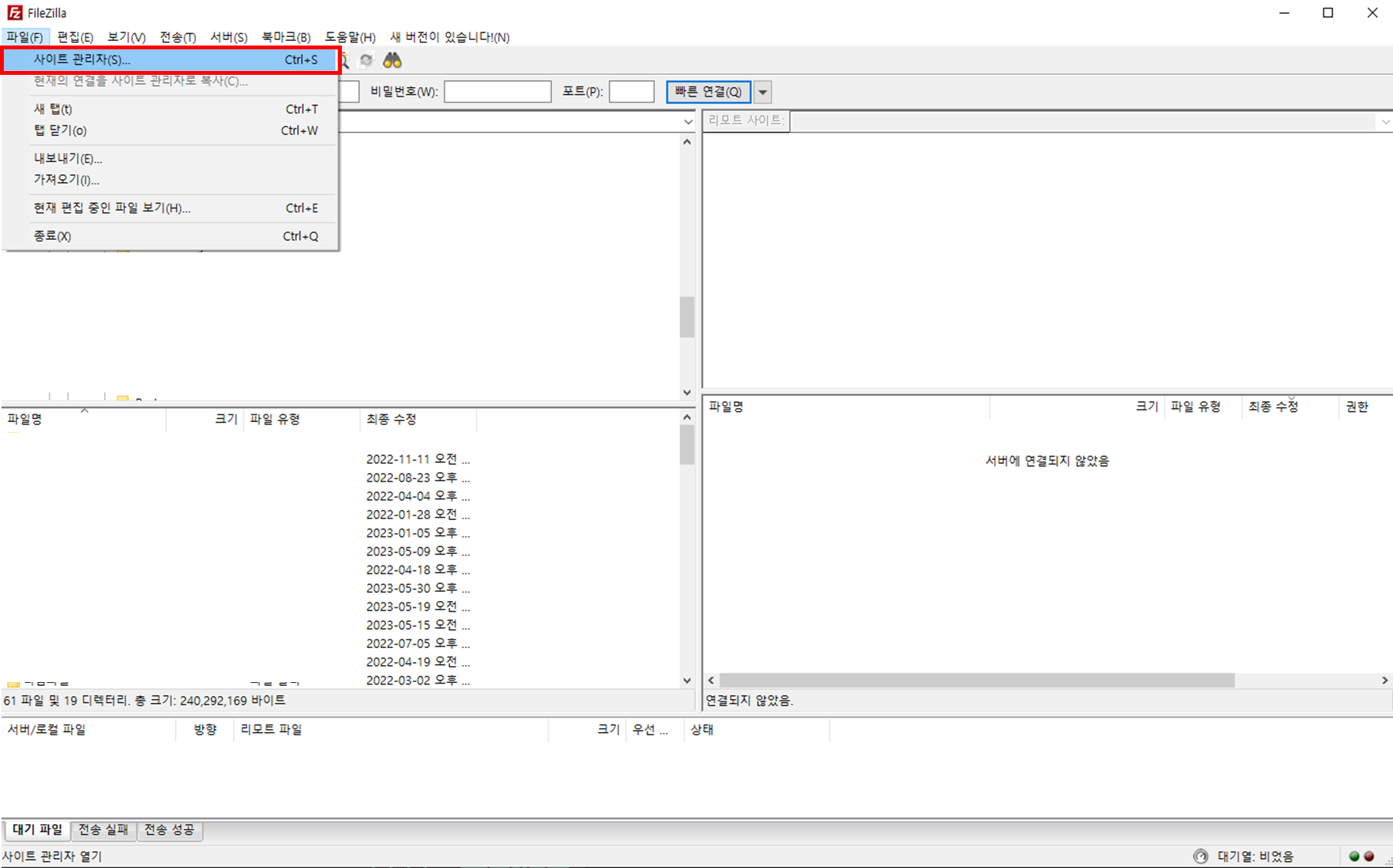The image size is (1393, 868).
Task: Switch to the 전송 성공 tab
Action: point(169,829)
